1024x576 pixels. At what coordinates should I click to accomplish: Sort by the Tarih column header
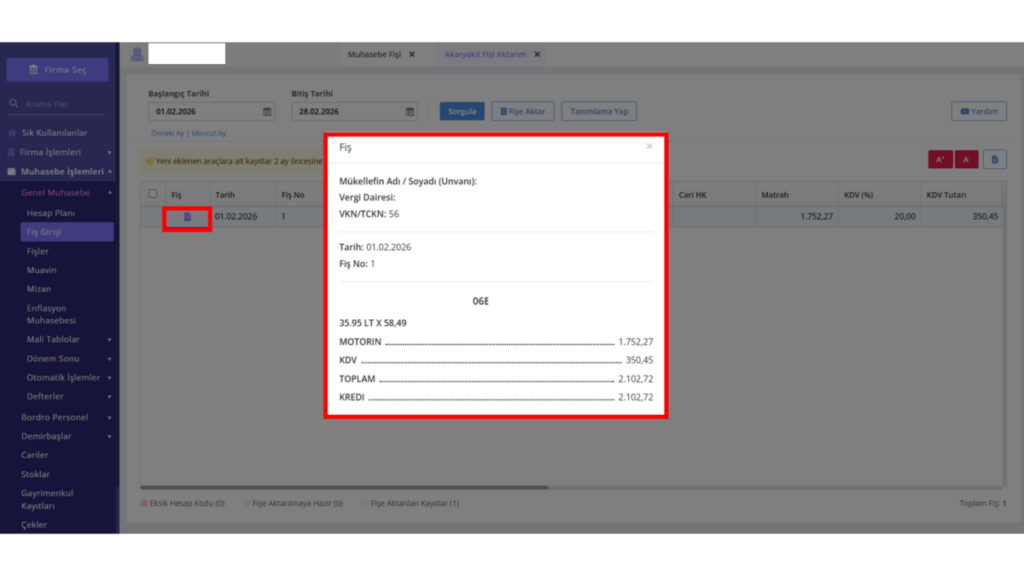tap(225, 195)
